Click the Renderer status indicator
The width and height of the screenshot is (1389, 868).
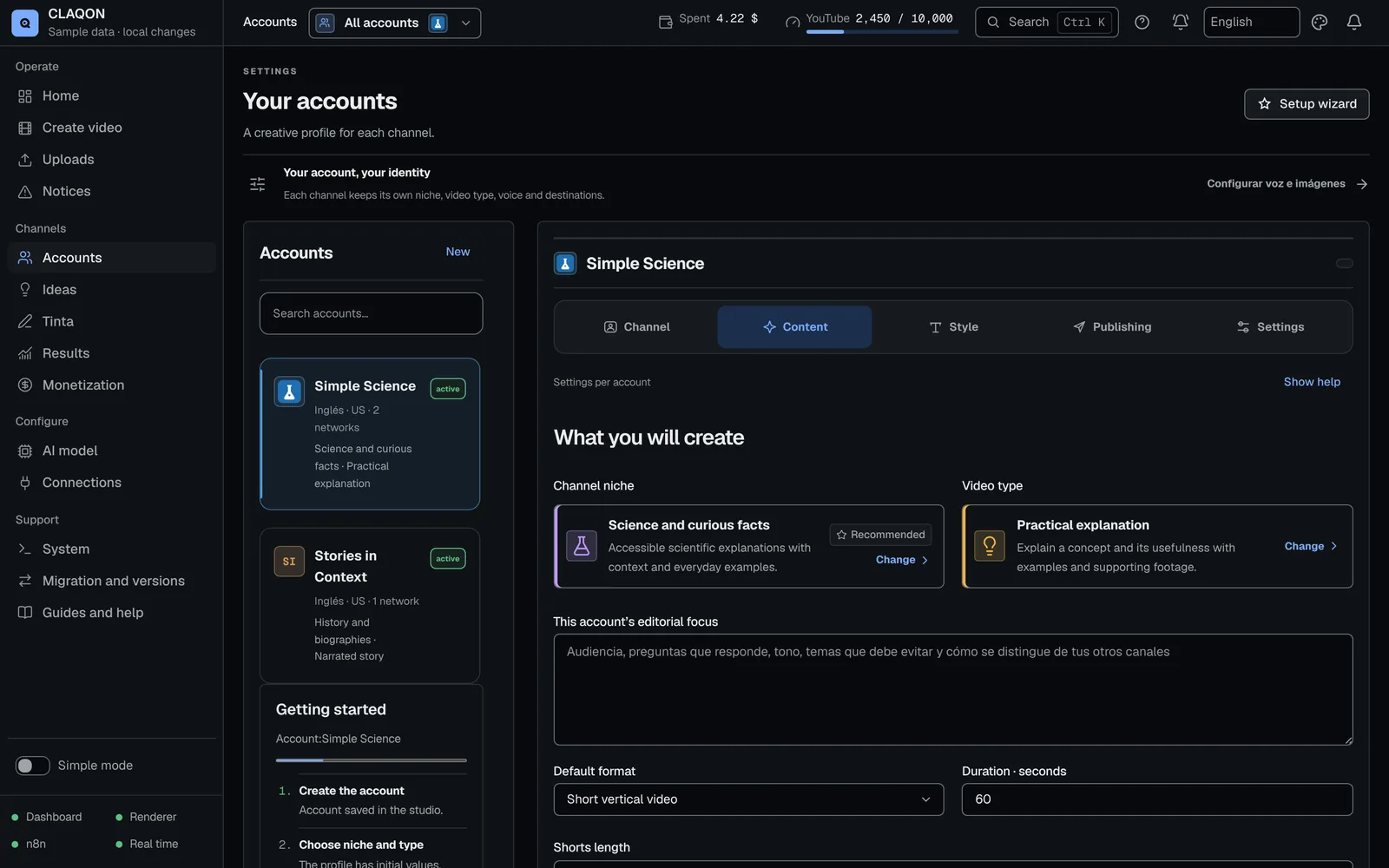(146, 817)
